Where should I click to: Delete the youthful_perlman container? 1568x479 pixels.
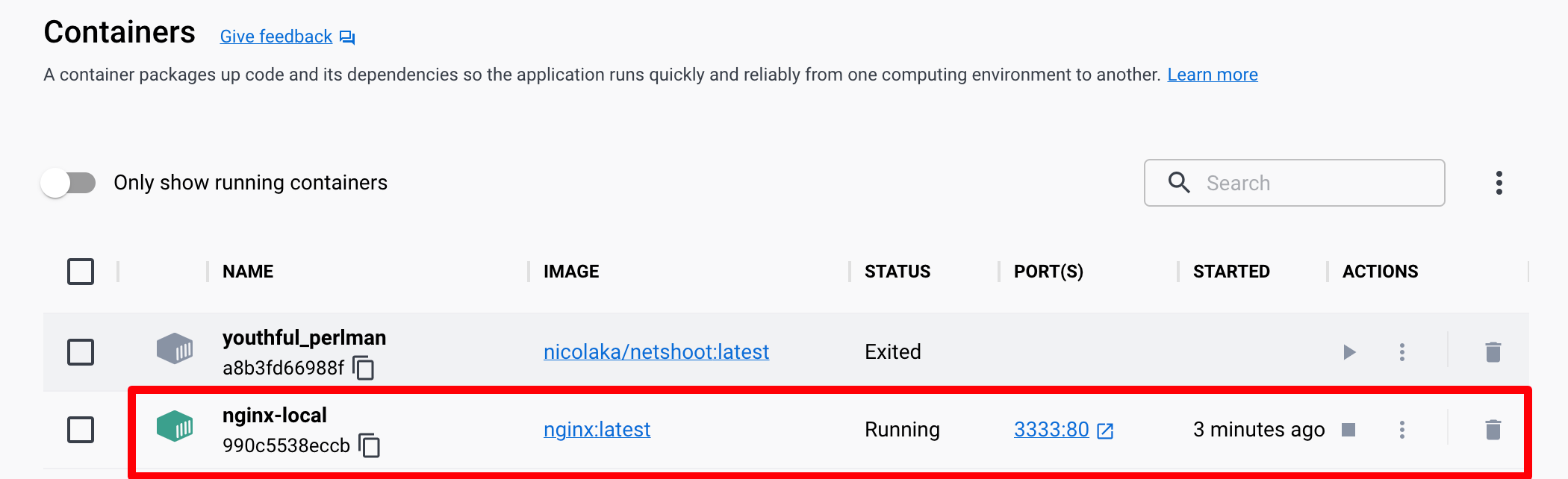pos(1493,352)
